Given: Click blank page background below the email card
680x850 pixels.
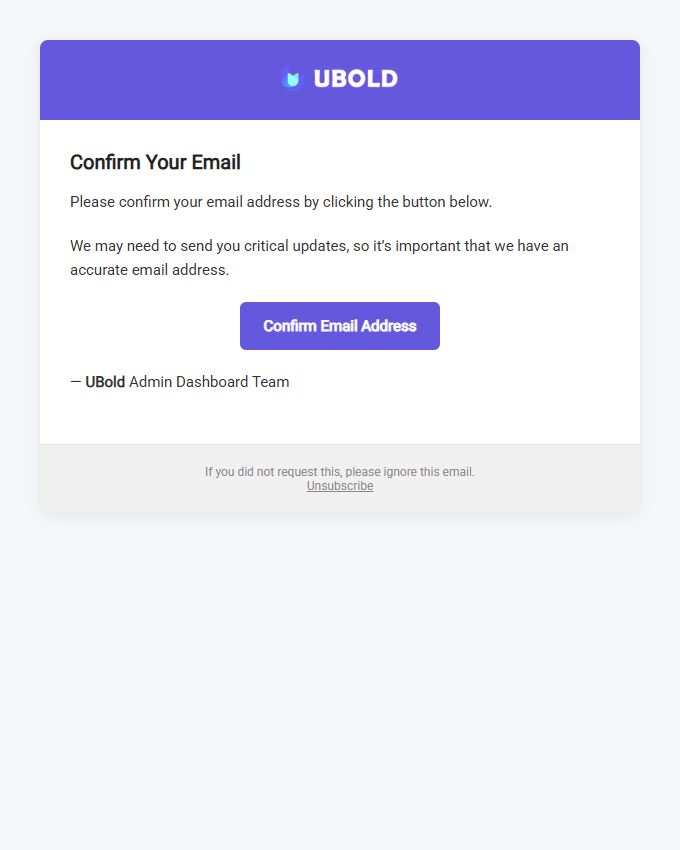Looking at the screenshot, I should (340, 680).
